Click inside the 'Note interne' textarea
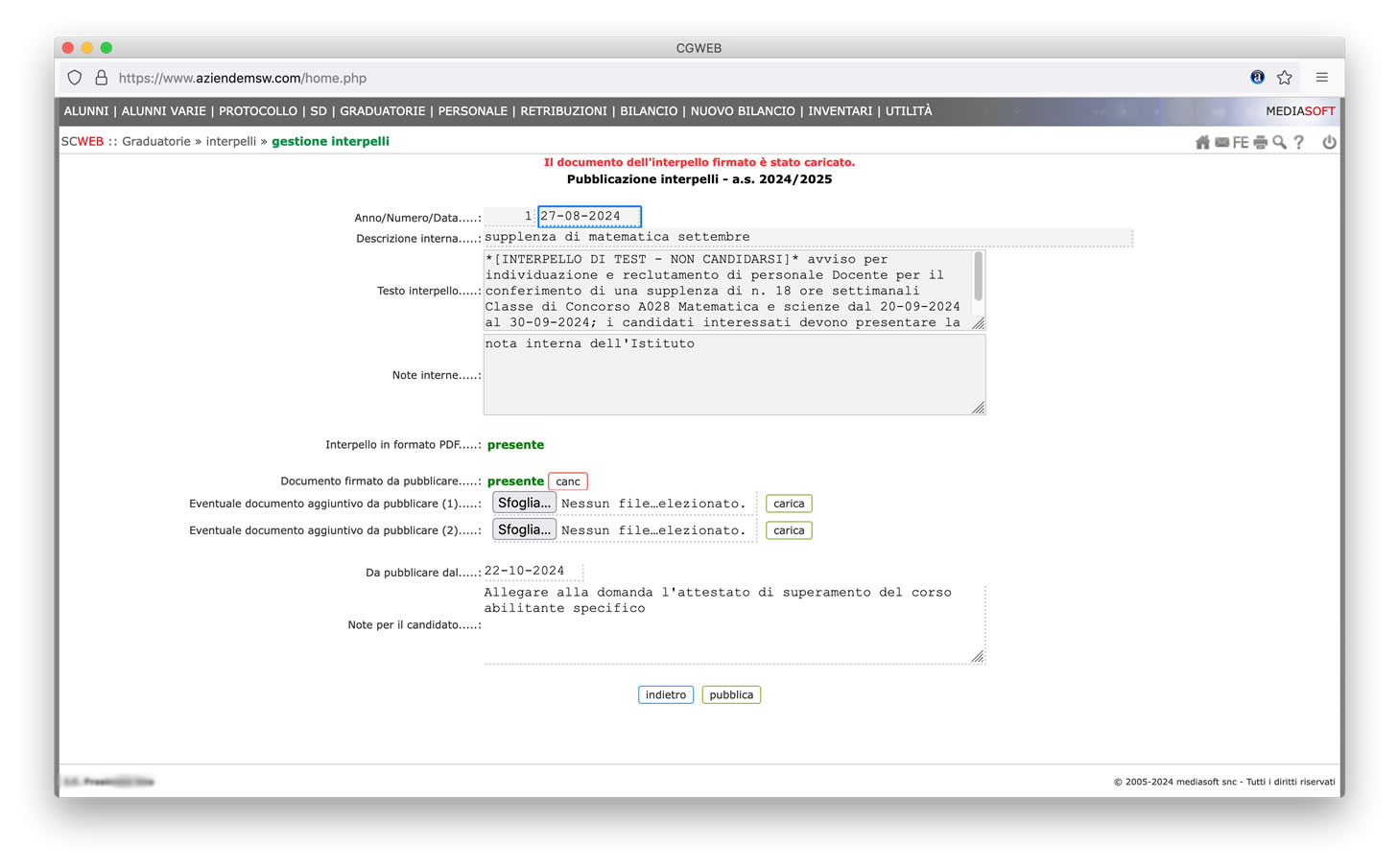Viewport: 1398px width, 868px height. pos(734,375)
